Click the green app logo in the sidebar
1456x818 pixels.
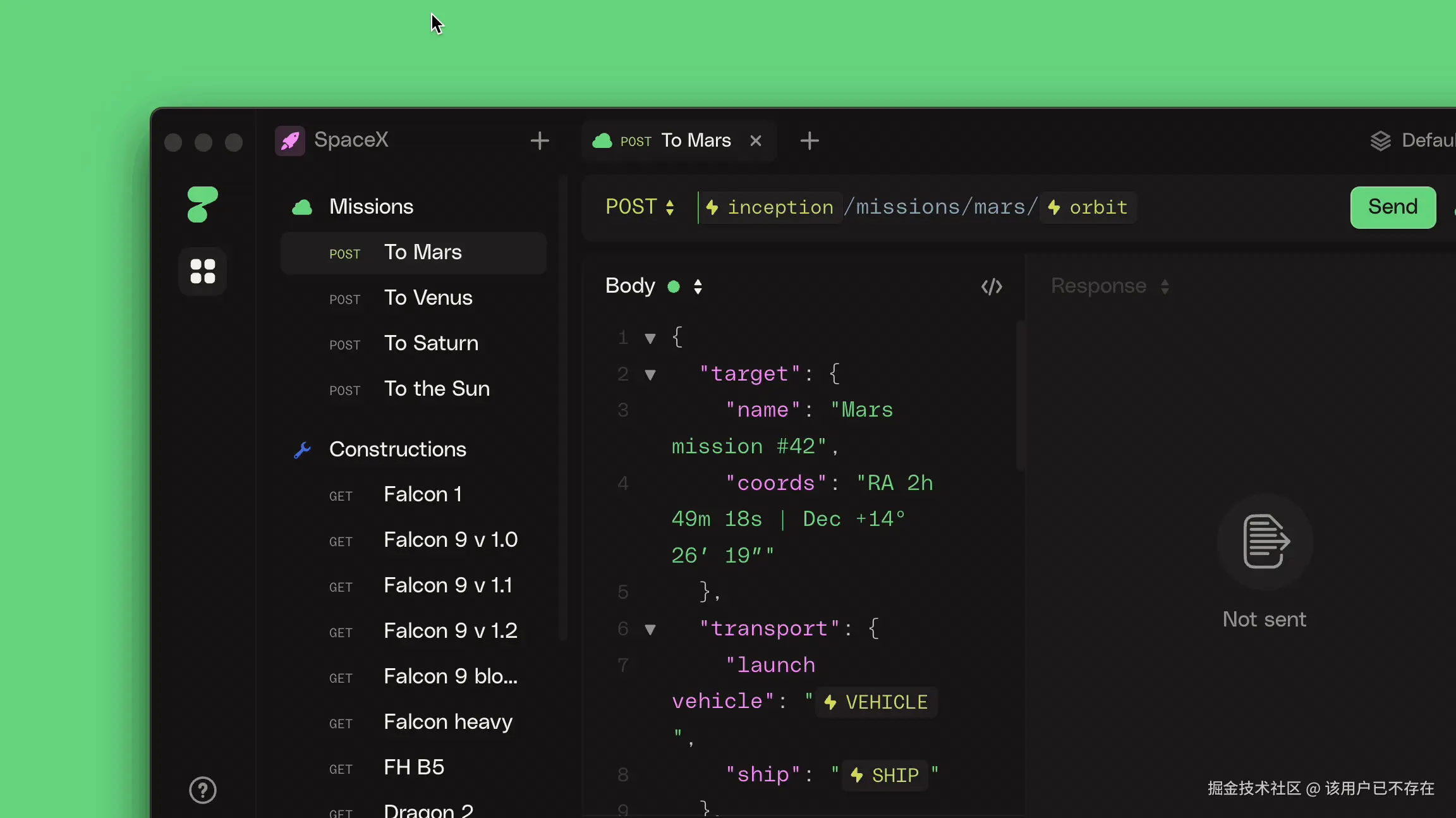tap(202, 204)
